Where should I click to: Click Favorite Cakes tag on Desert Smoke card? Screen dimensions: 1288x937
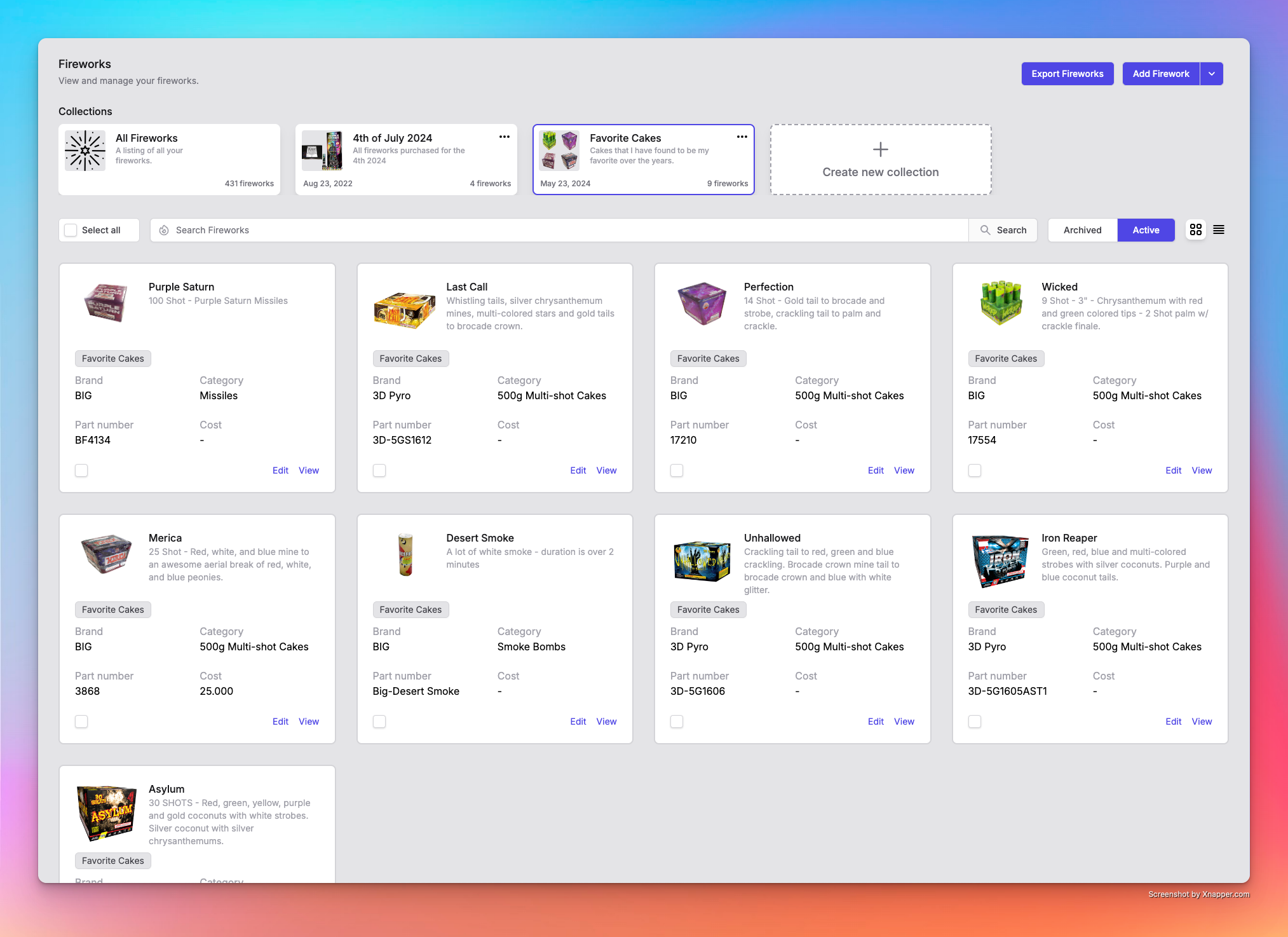click(x=410, y=610)
